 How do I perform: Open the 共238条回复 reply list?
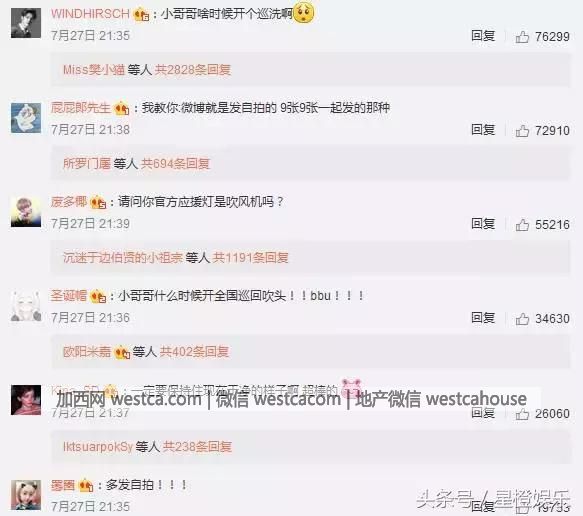tap(197, 446)
